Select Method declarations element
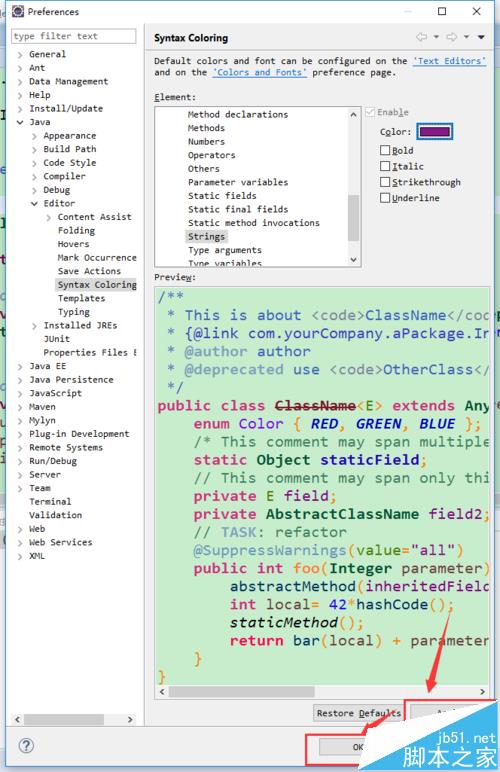Image resolution: width=500 pixels, height=772 pixels. pos(238,114)
